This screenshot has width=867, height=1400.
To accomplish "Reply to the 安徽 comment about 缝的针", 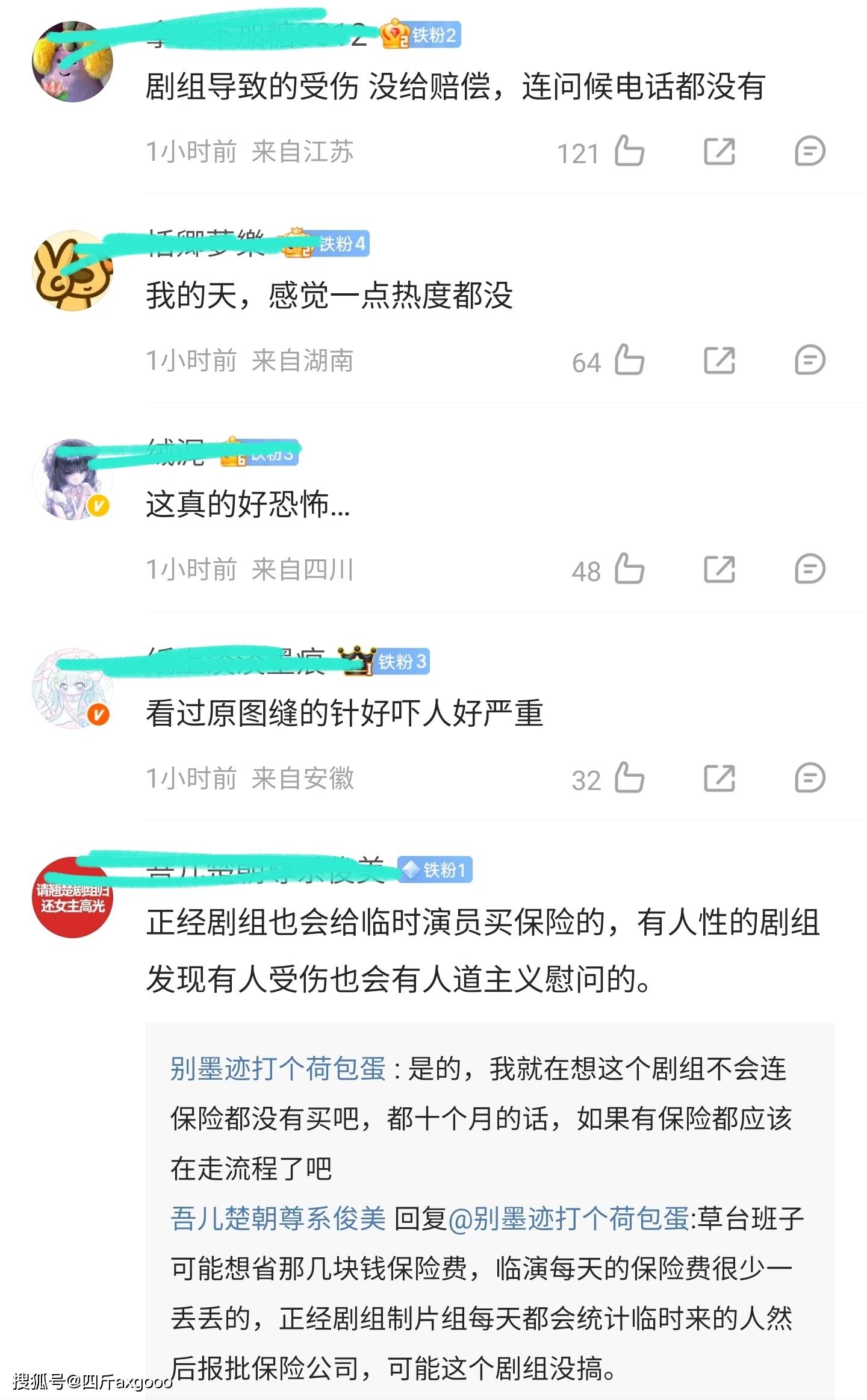I will (810, 778).
